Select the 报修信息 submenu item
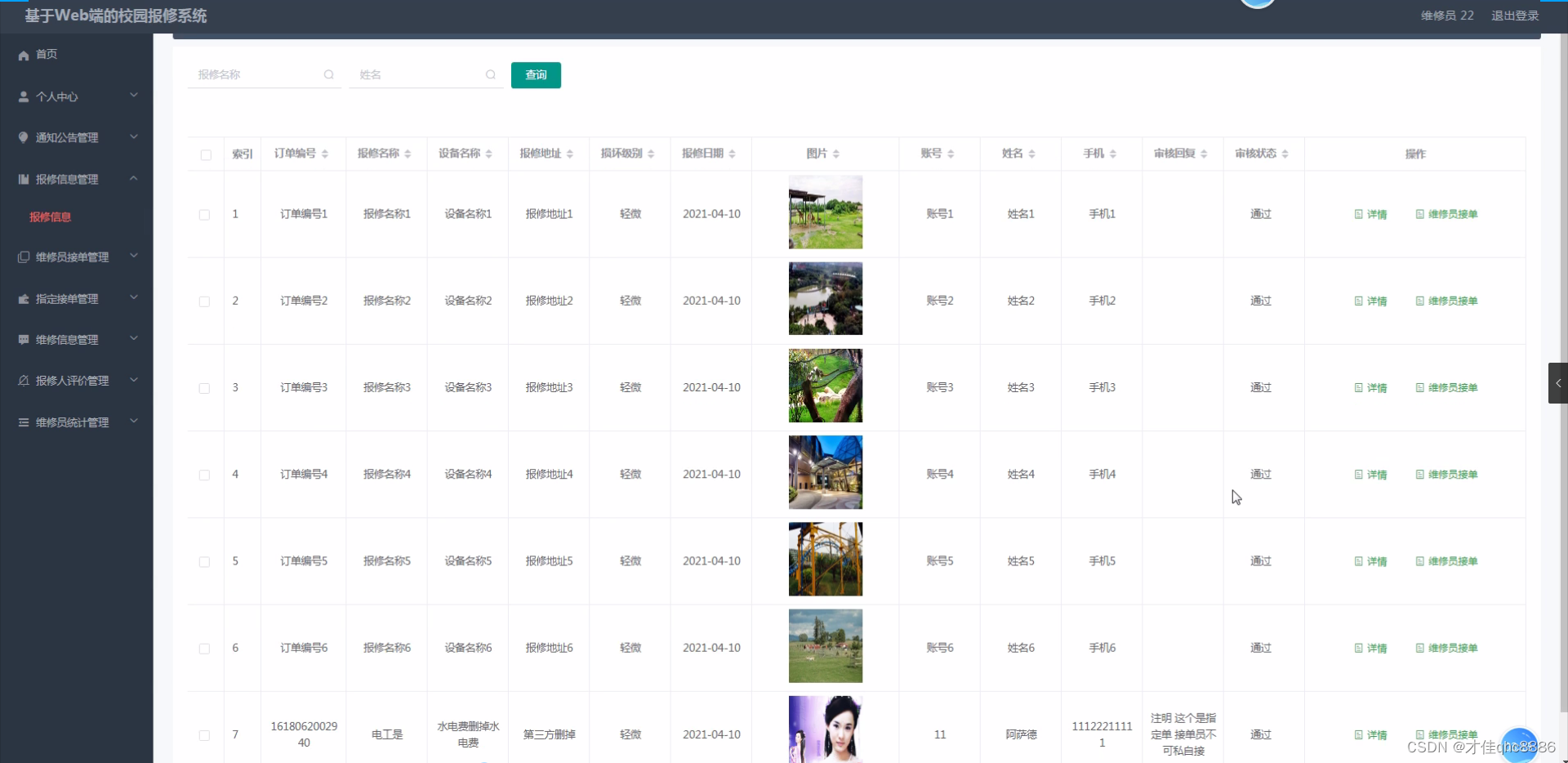Image resolution: width=1568 pixels, height=763 pixels. pos(50,217)
